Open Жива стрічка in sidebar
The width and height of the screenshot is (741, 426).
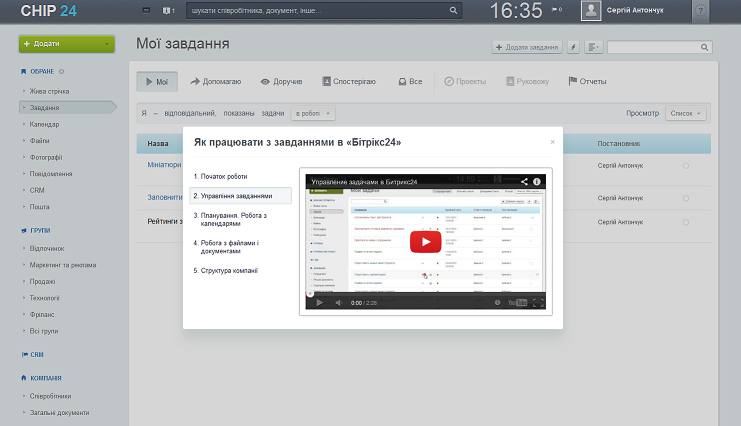click(49, 91)
